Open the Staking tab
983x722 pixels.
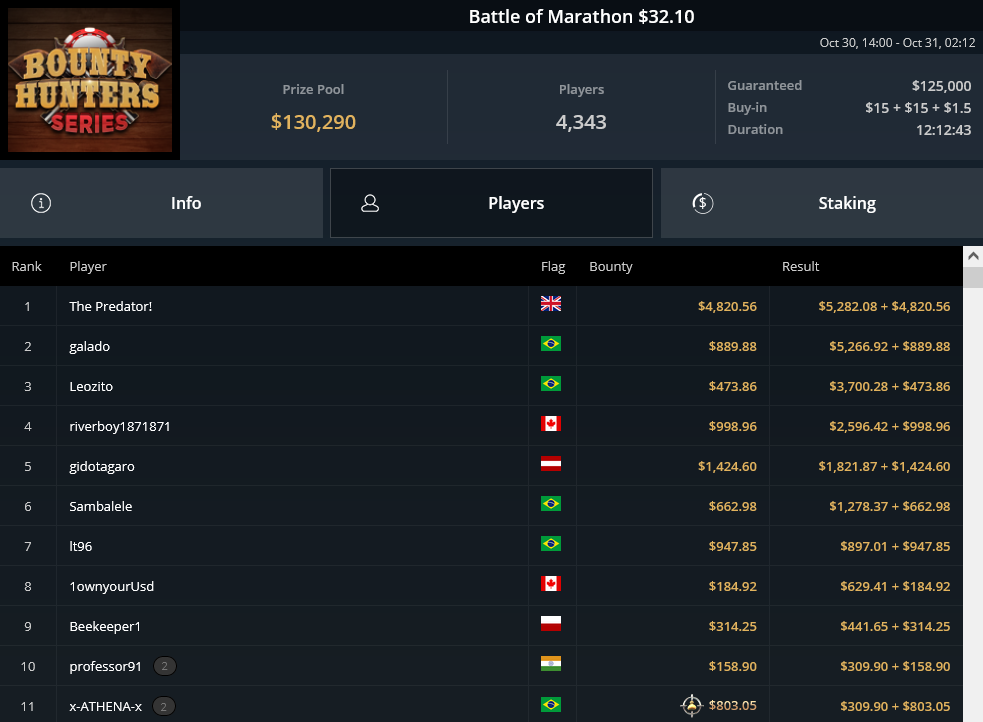coord(822,203)
